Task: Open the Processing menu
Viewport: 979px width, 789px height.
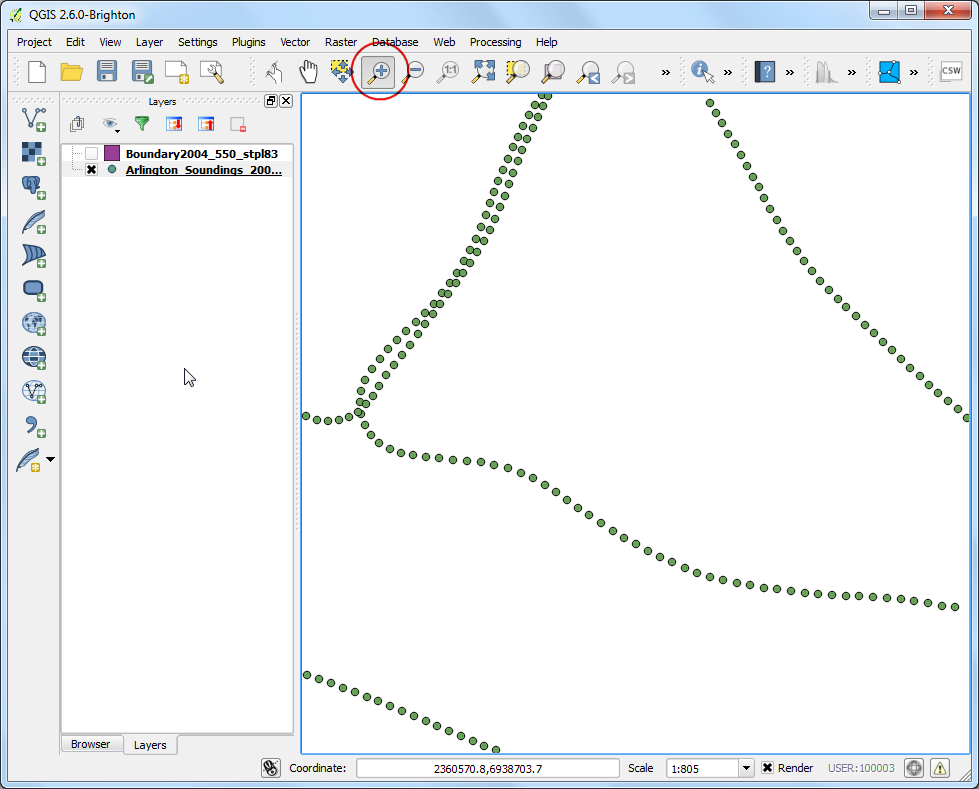Action: [495, 42]
